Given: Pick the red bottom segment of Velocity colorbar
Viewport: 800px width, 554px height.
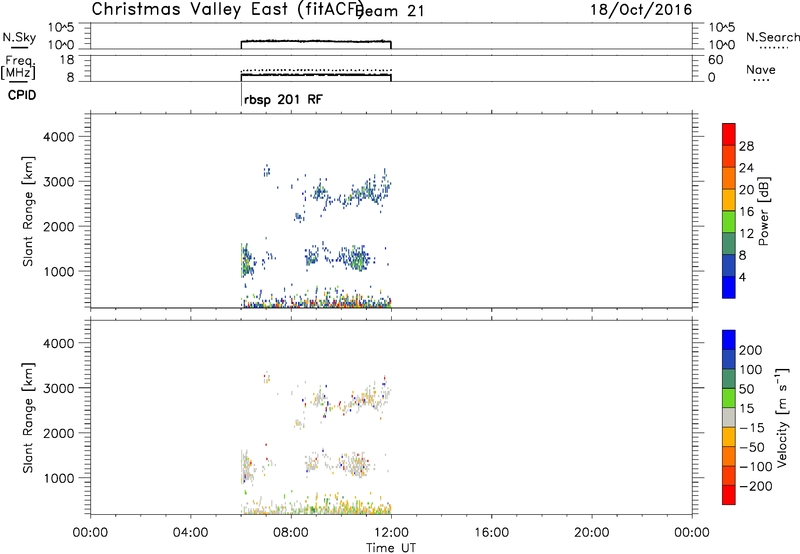Looking at the screenshot, I should pos(729,495).
